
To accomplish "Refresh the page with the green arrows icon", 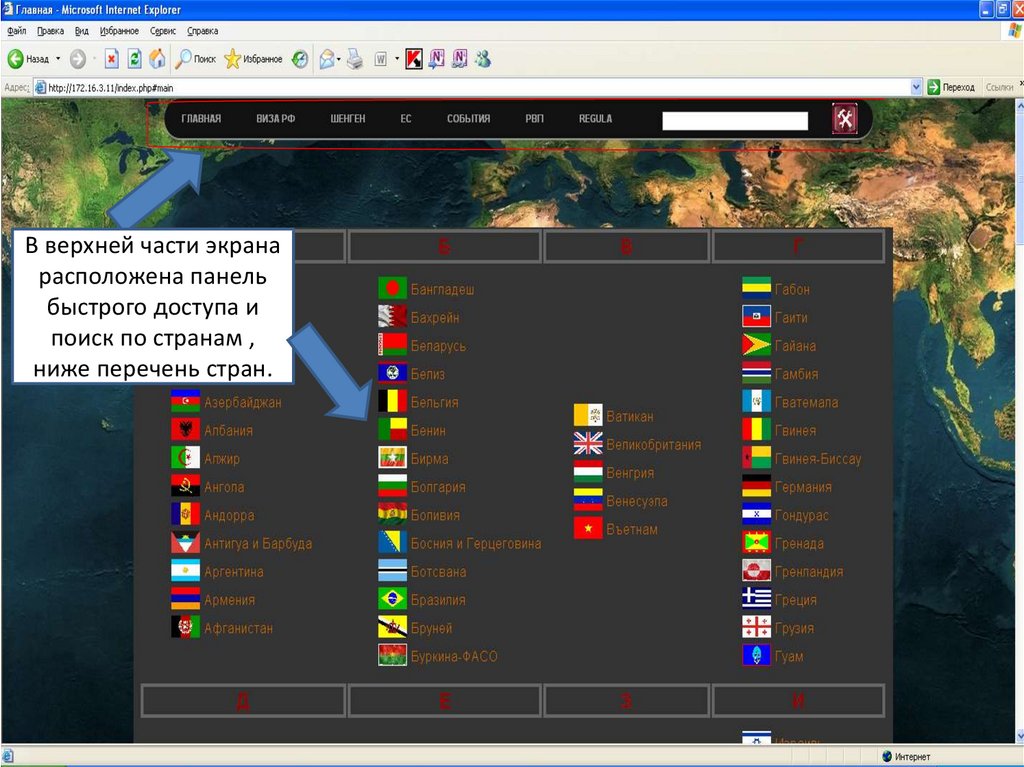I will click(x=134, y=59).
